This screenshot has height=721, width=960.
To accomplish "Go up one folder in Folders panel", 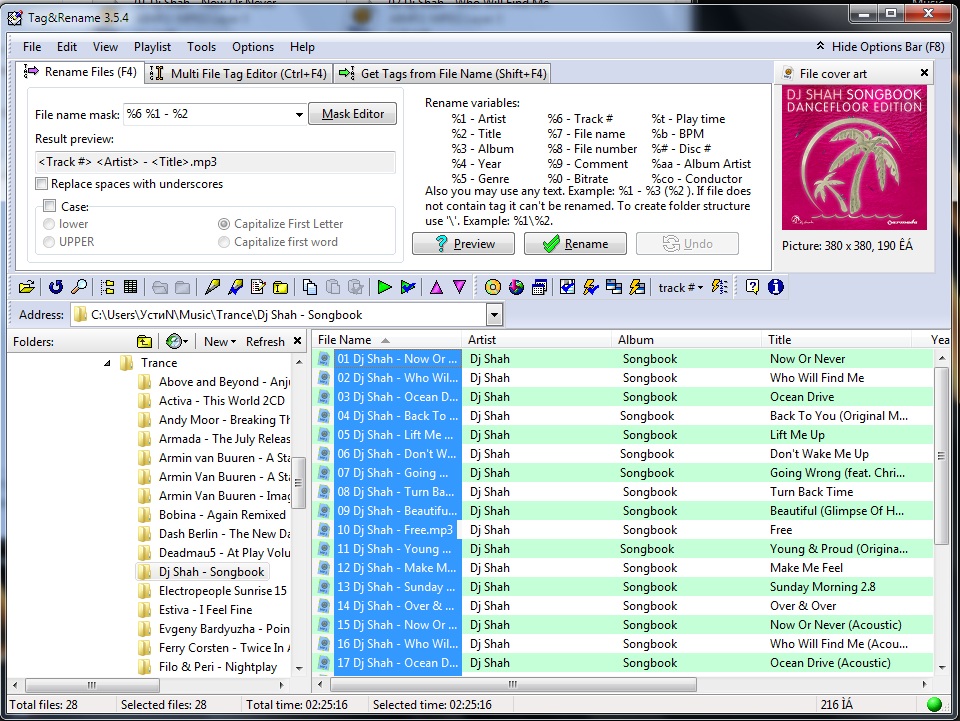I will 144,341.
